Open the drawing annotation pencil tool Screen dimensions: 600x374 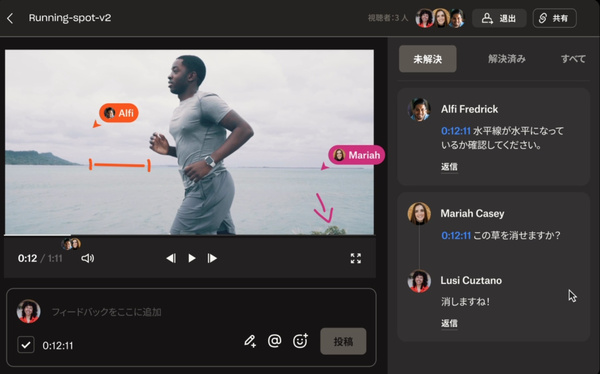tap(250, 341)
